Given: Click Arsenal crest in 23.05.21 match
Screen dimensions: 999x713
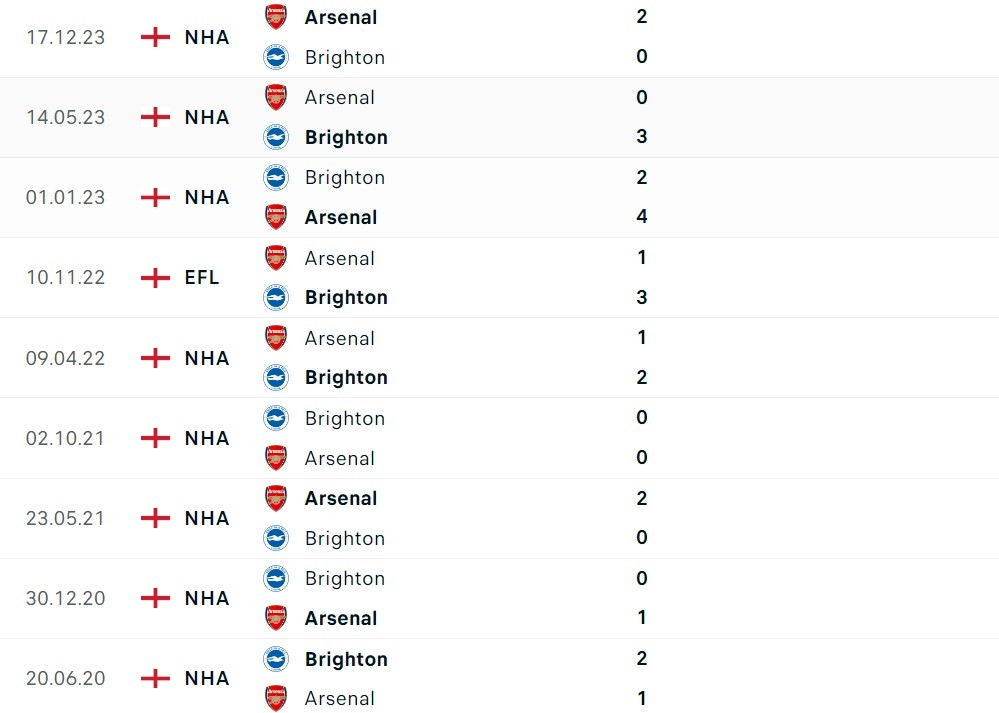Looking at the screenshot, I should 275,498.
